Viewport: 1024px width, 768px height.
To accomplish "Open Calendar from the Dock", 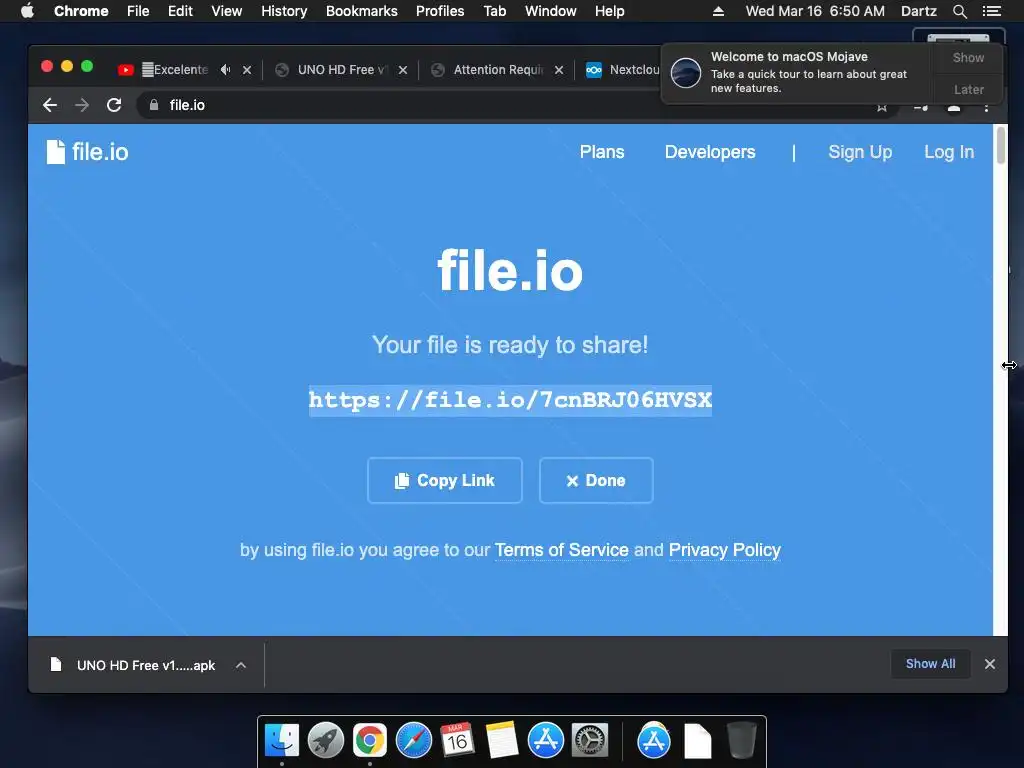I will (457, 740).
